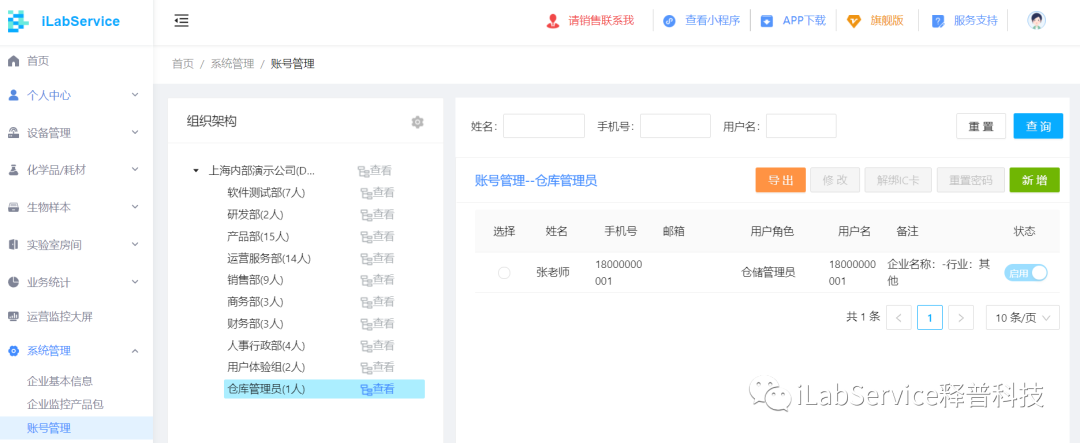Screen dimensions: 1080x443
Task: Click the iLabService logo icon
Action: click(18, 21)
